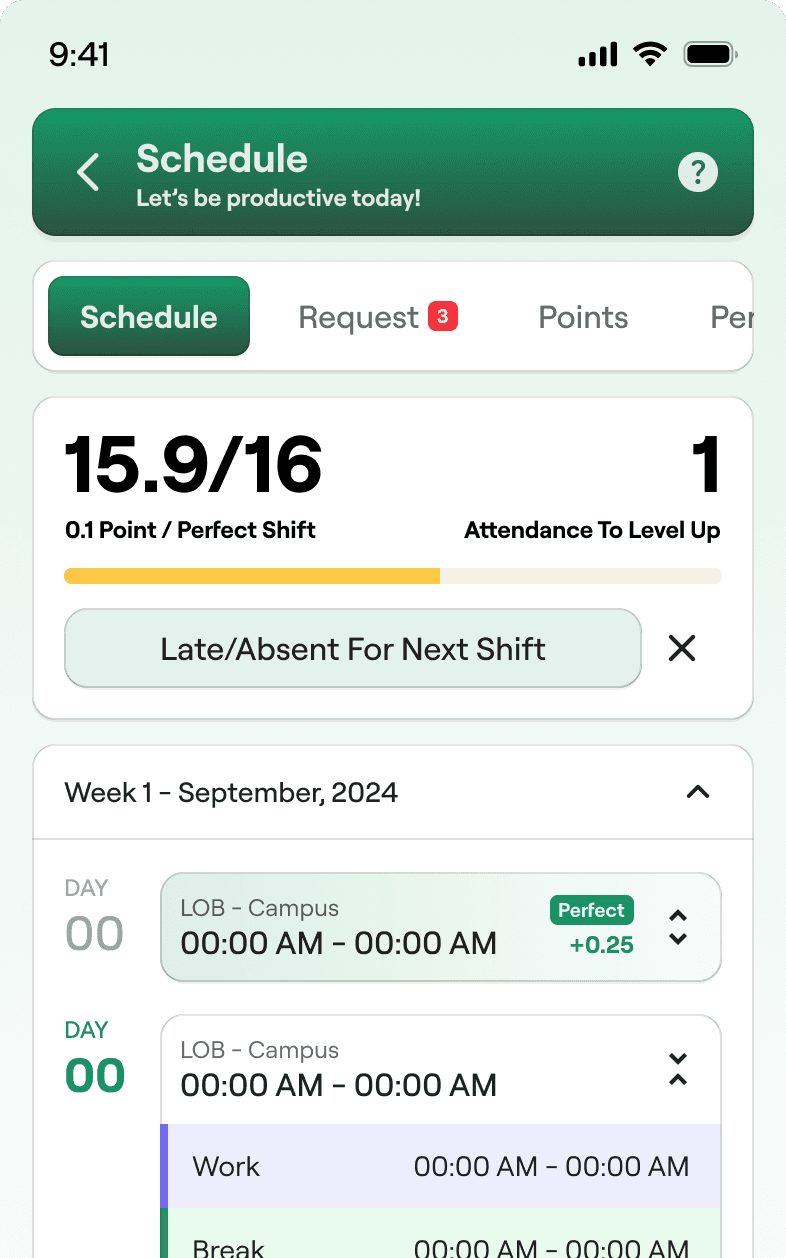Tap the yellow attendance progress bar
786x1258 pixels.
point(252,576)
